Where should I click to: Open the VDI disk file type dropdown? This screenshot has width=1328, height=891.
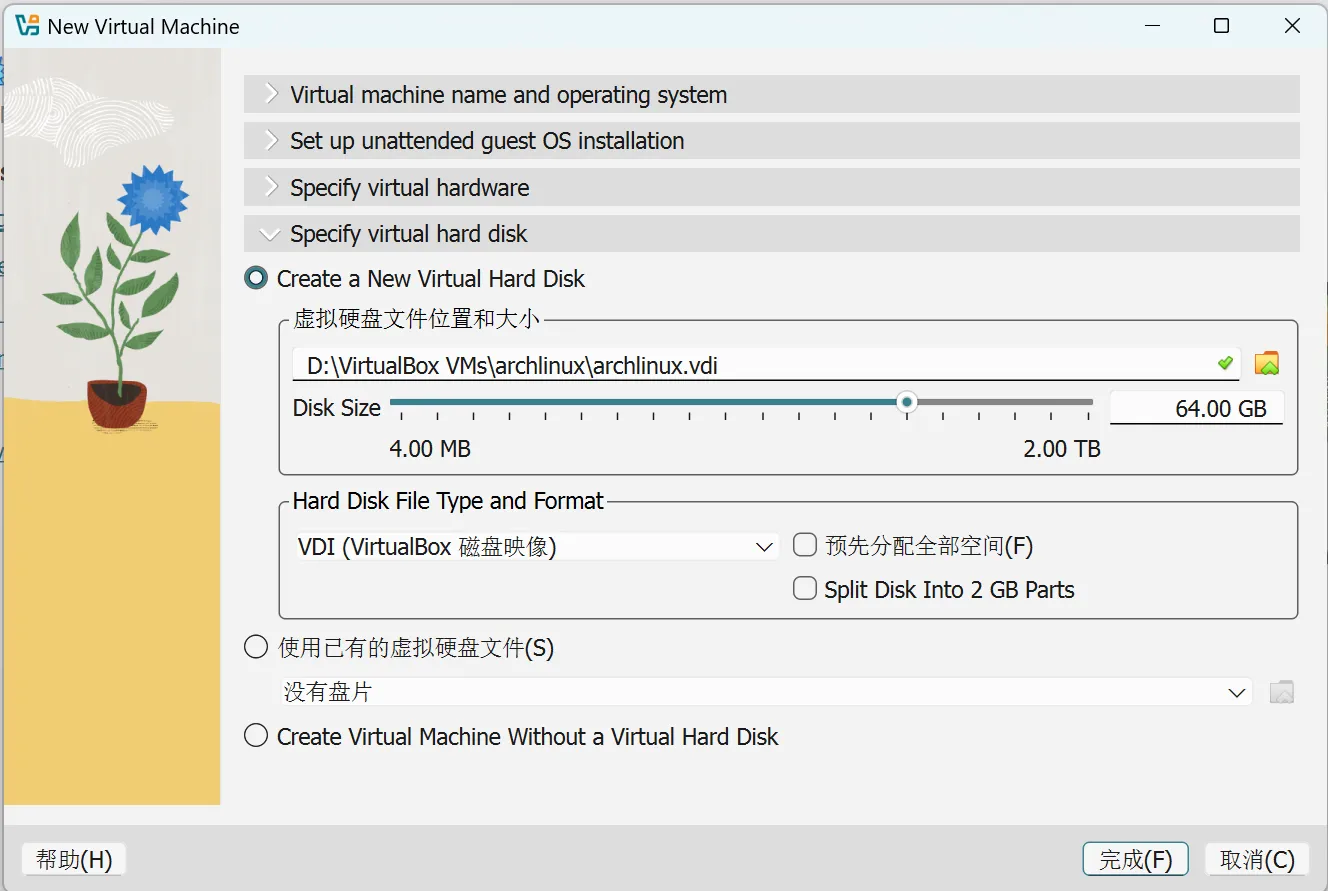[x=536, y=547]
